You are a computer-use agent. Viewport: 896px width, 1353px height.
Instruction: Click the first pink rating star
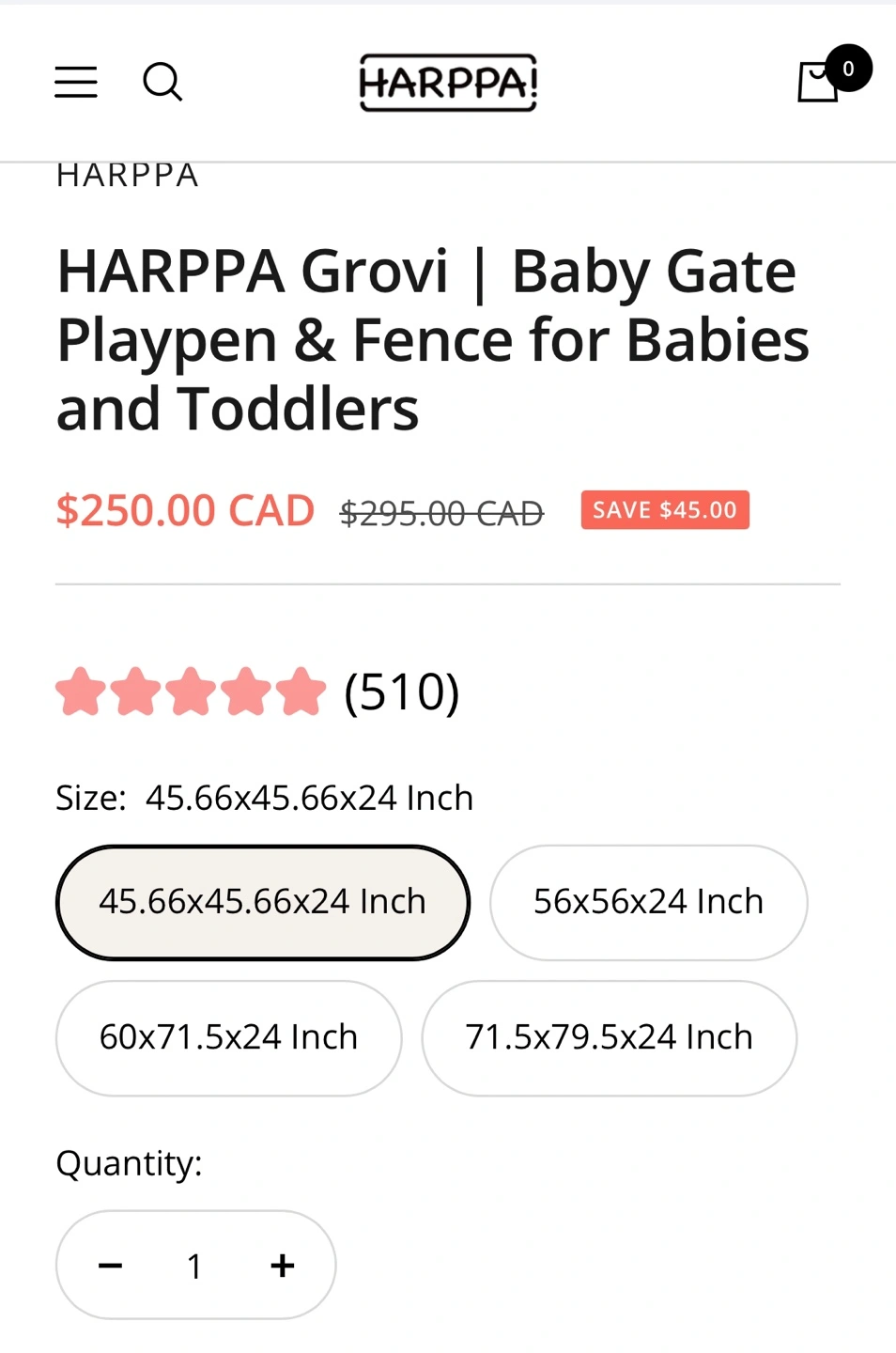(x=81, y=692)
